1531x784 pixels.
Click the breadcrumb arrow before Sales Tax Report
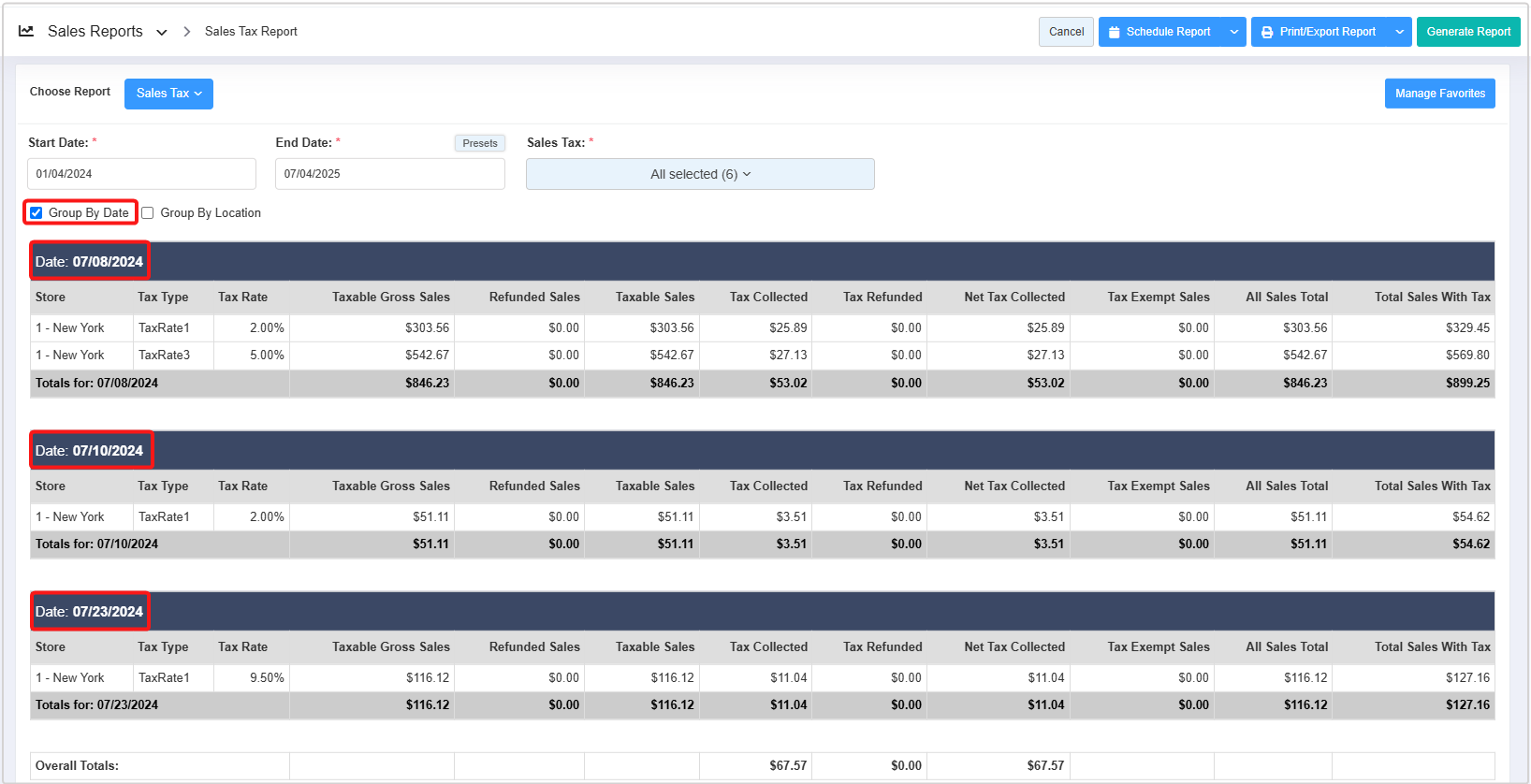[x=187, y=32]
